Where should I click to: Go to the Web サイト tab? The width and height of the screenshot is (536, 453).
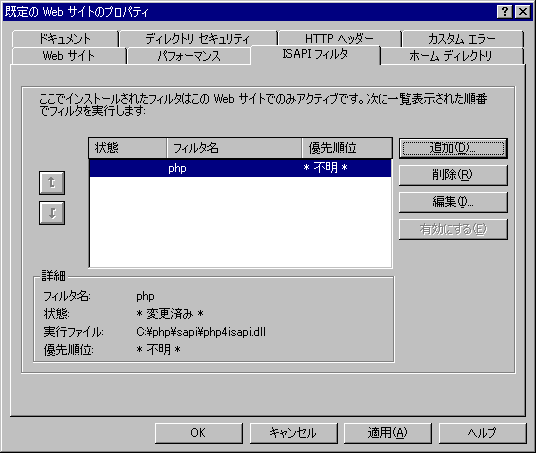click(69, 56)
